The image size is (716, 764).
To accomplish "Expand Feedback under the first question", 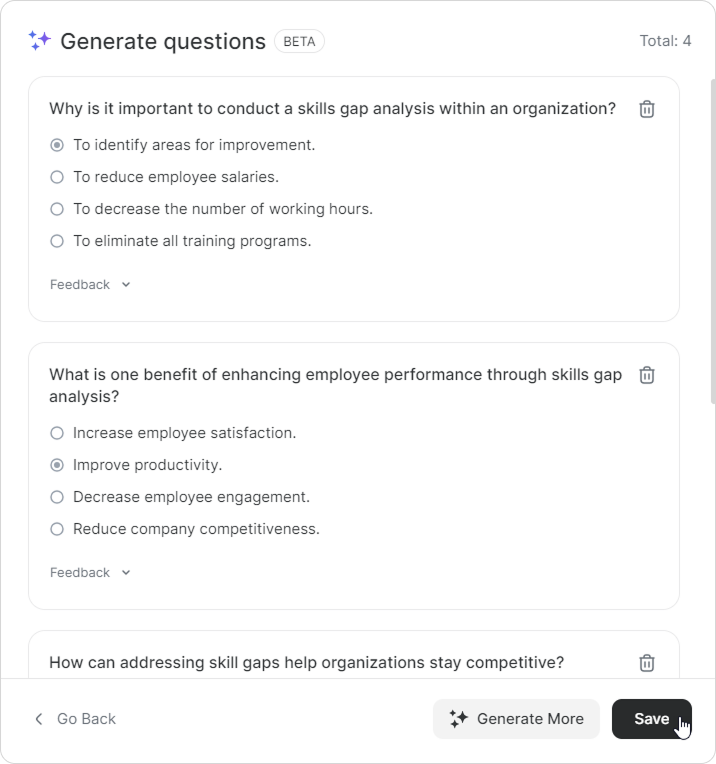I will pos(90,285).
